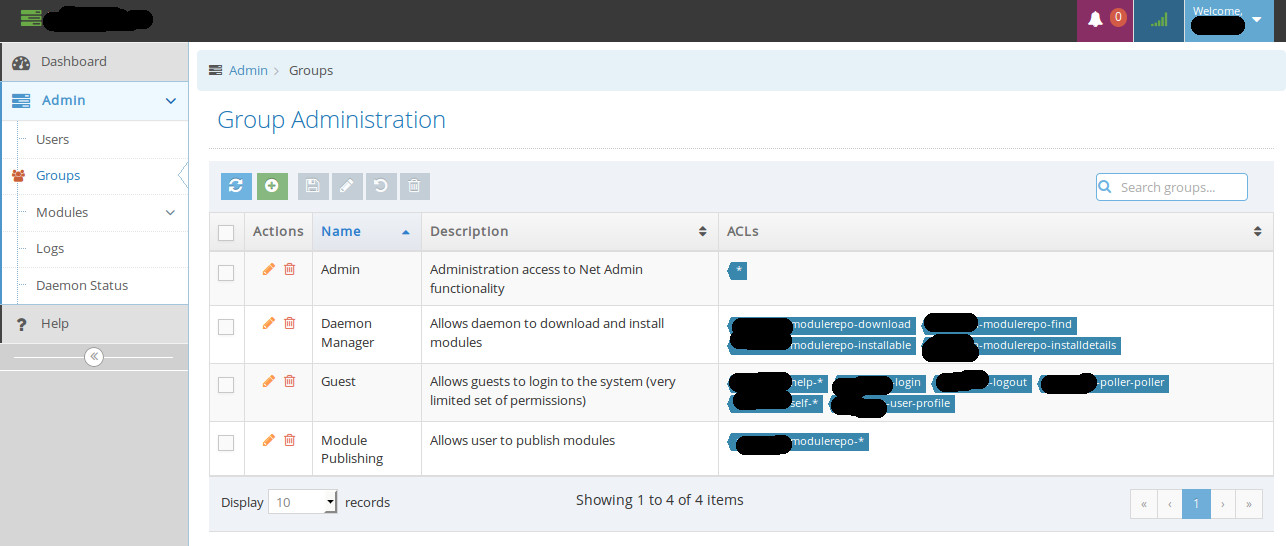Click the green add group icon

272,186
